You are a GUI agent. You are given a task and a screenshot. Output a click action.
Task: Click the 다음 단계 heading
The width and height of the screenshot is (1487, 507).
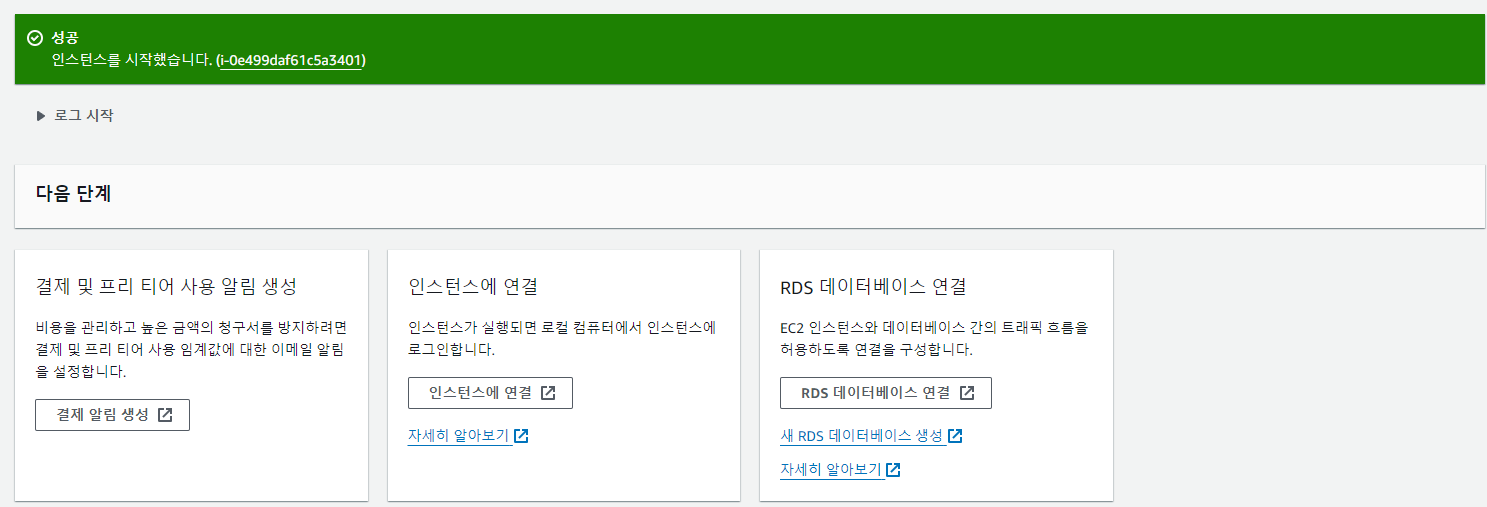73,194
